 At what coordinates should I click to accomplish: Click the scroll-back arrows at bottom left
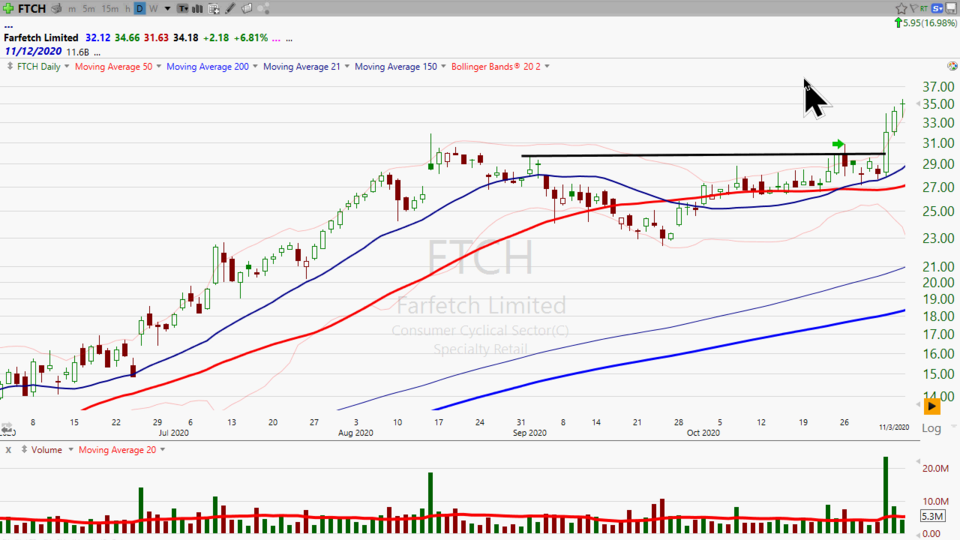click(7, 429)
